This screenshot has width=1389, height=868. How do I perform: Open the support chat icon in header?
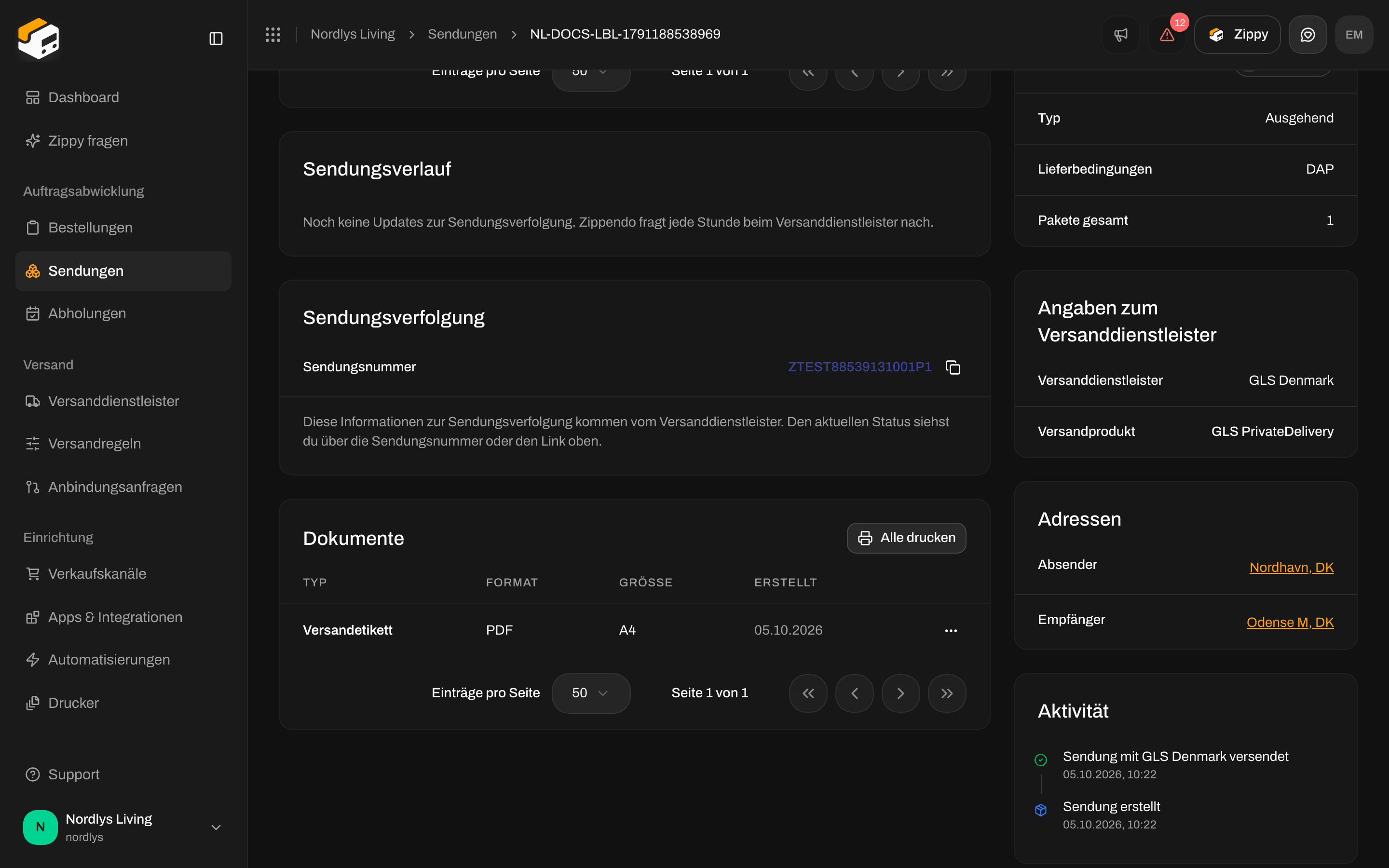1307,34
